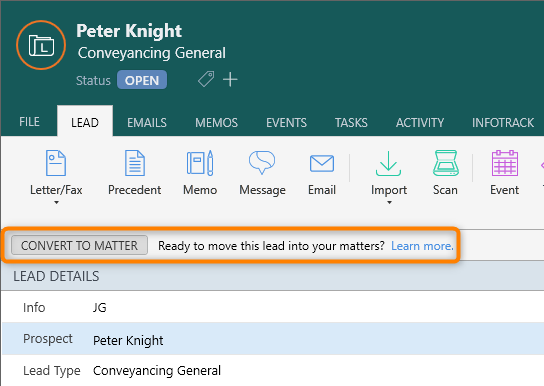Viewport: 544px width, 386px height.
Task: Expand the Letter/Fax dropdown arrow
Action: tap(56, 203)
